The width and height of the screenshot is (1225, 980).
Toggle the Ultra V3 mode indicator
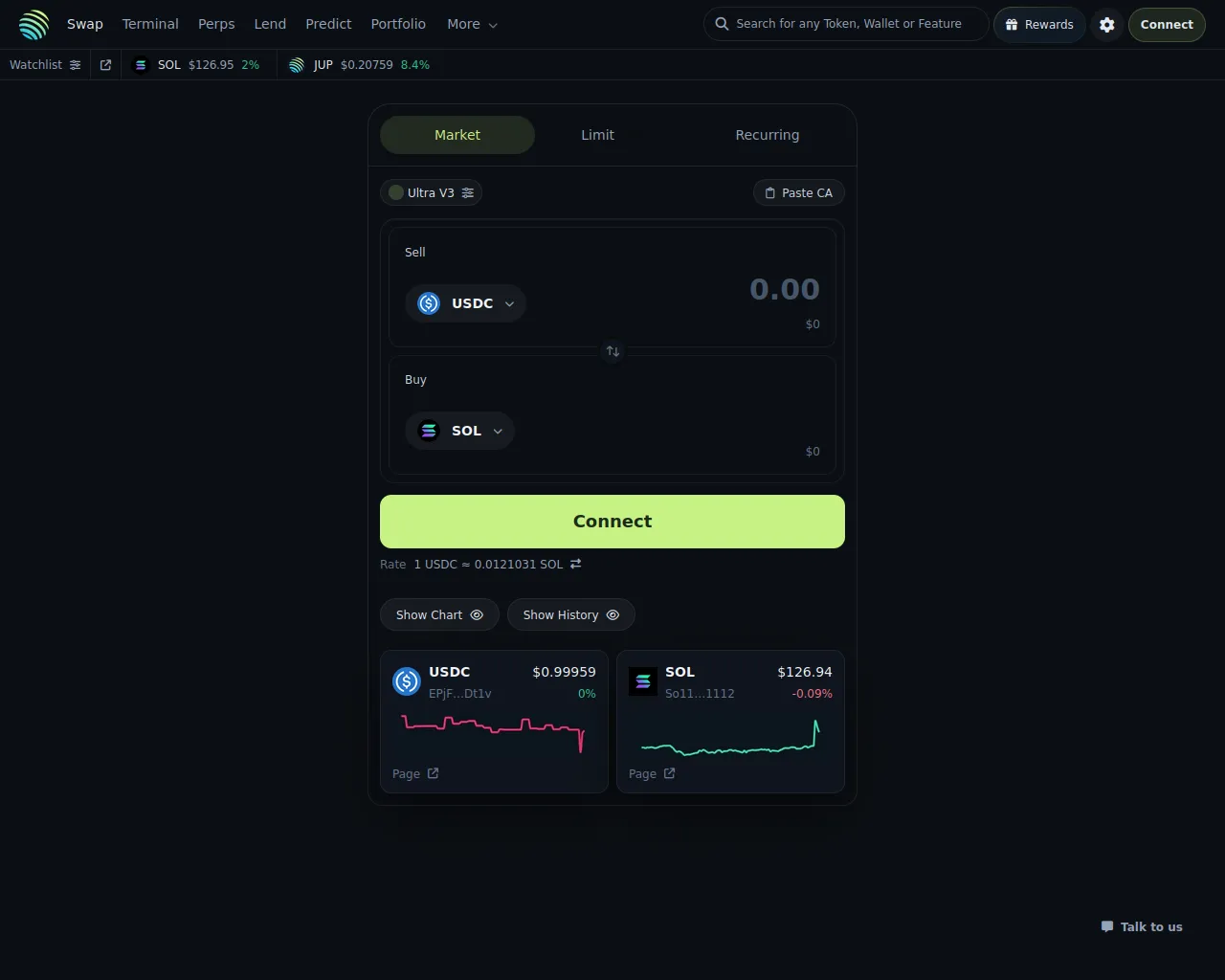click(x=396, y=193)
